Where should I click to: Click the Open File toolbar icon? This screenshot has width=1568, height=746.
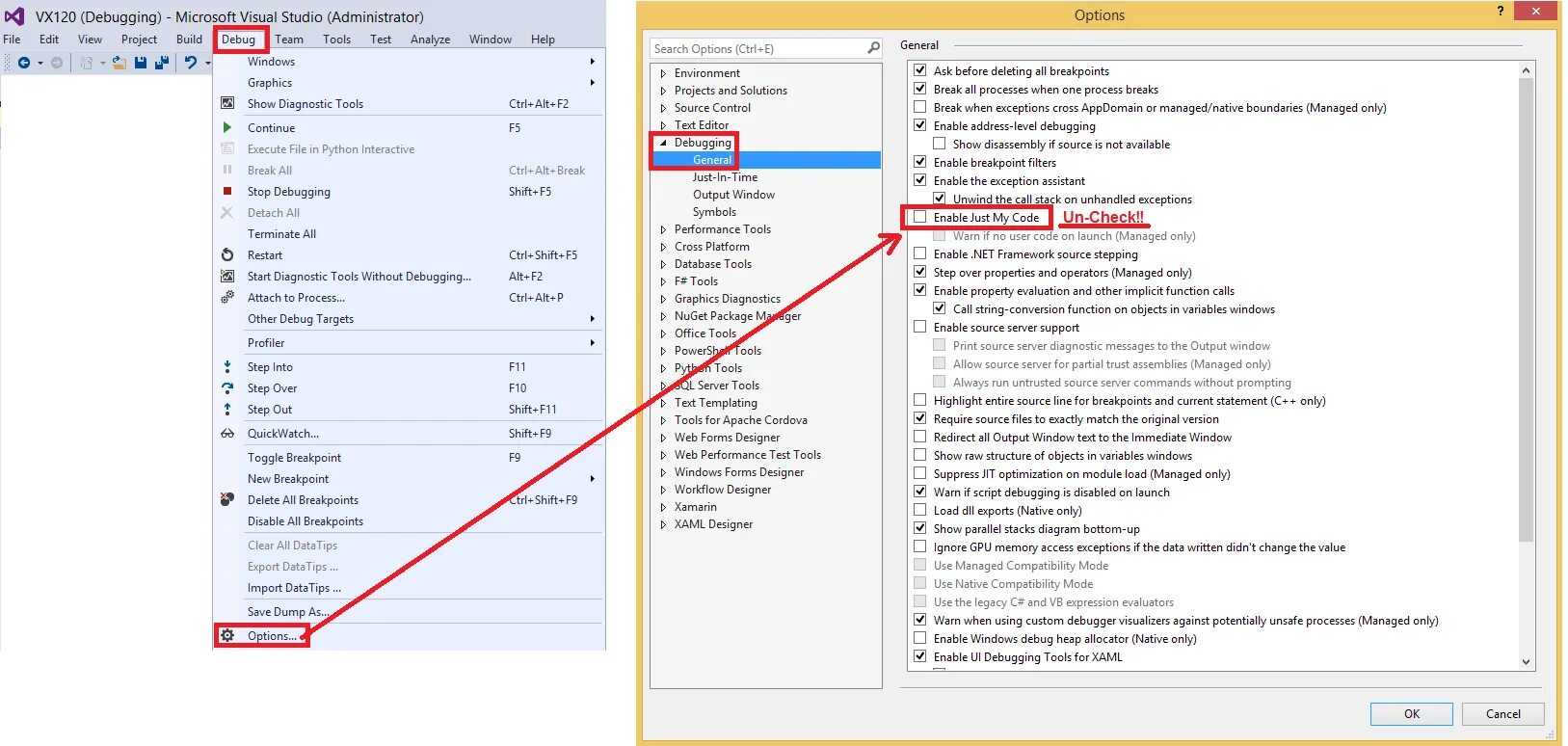click(x=120, y=63)
